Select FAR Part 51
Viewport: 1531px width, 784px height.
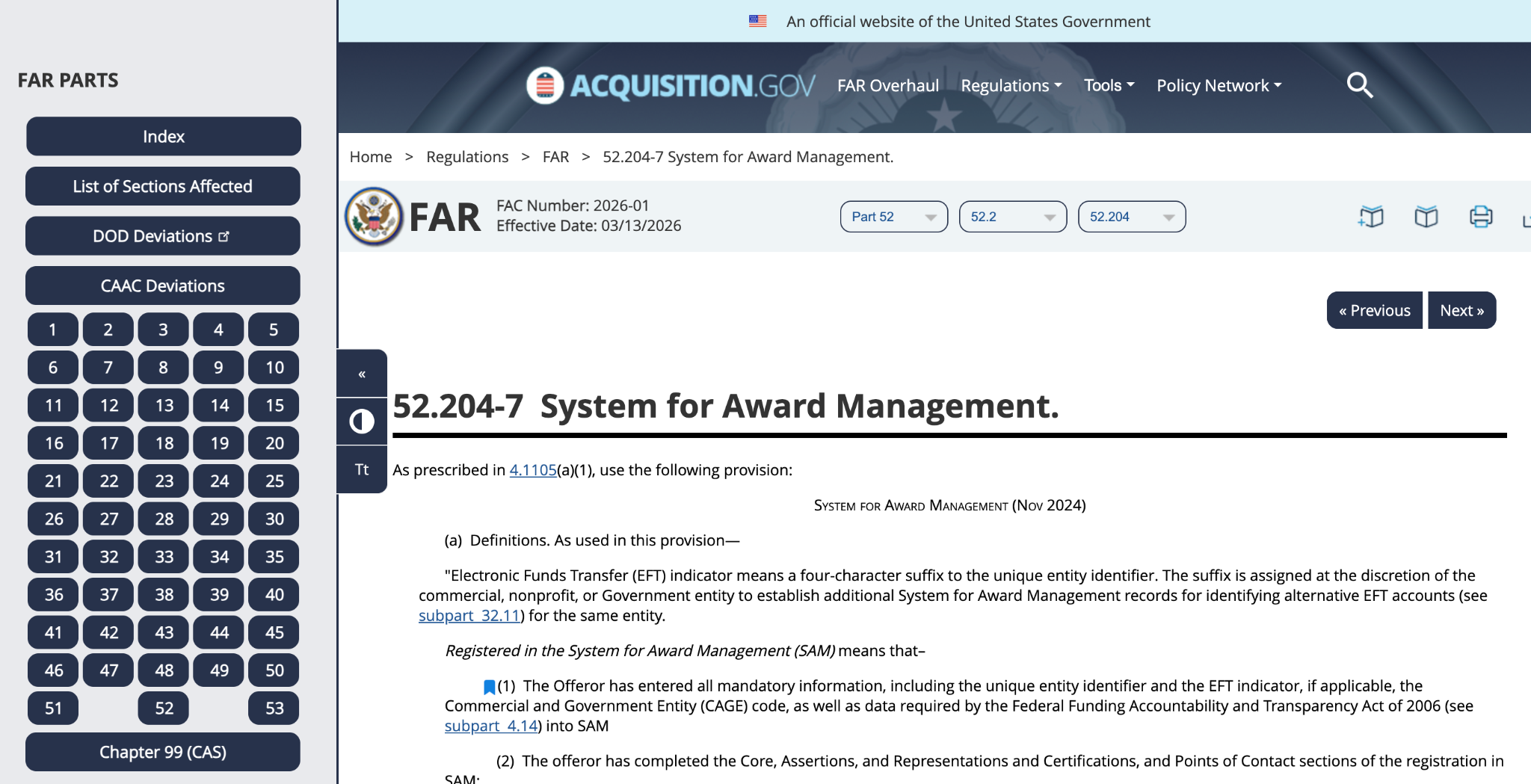coord(53,709)
